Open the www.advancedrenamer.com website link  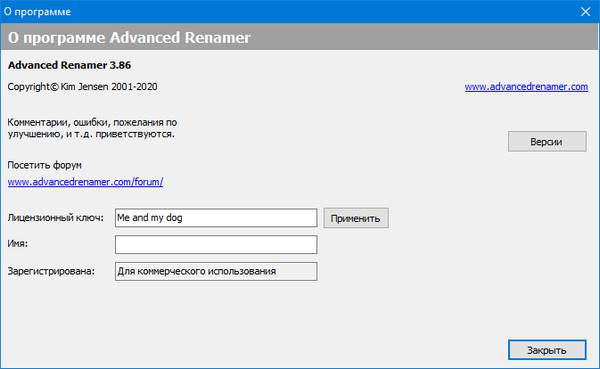[526, 87]
